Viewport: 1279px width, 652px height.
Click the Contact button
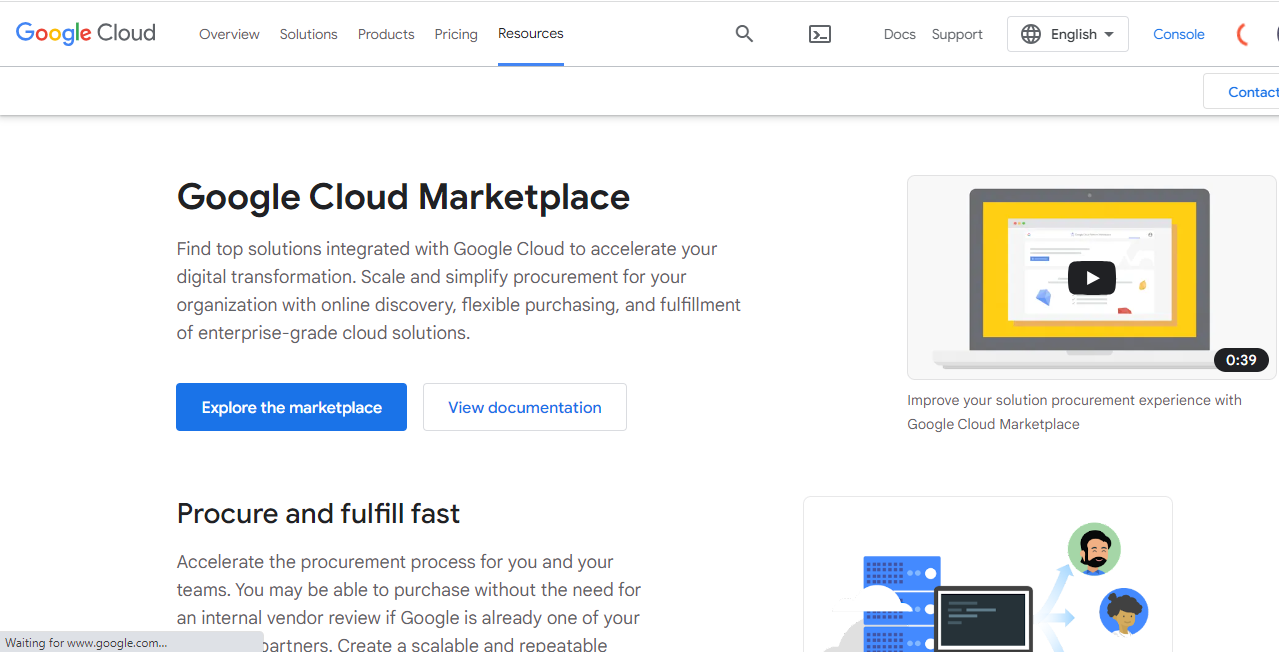tap(1242, 92)
